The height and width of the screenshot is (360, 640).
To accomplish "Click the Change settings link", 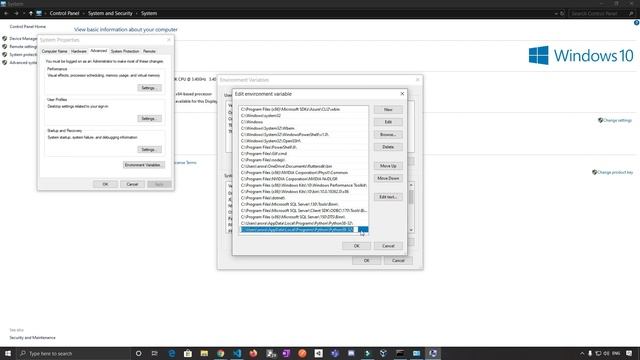I will tap(617, 120).
